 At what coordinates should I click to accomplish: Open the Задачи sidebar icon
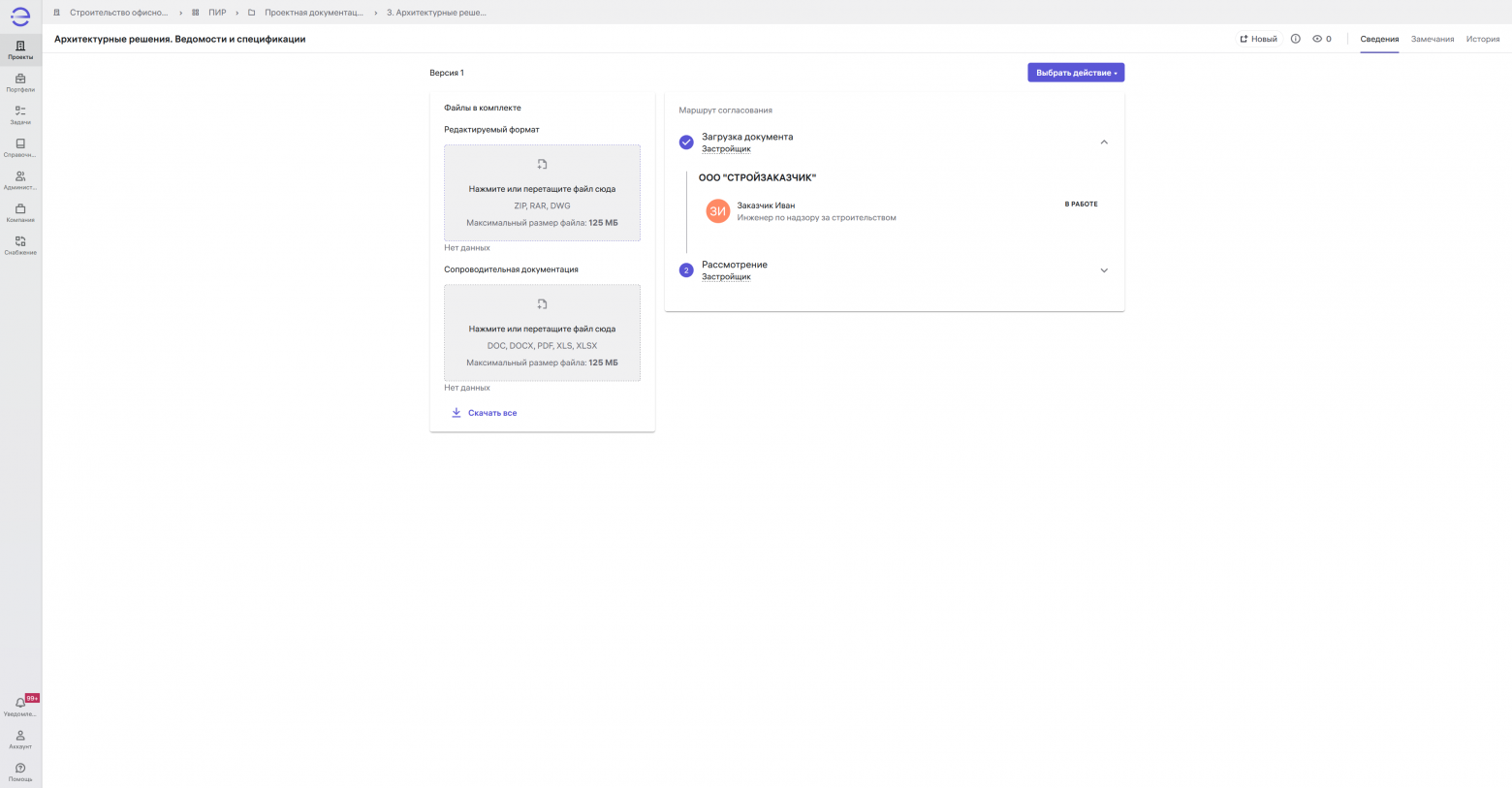[20, 114]
